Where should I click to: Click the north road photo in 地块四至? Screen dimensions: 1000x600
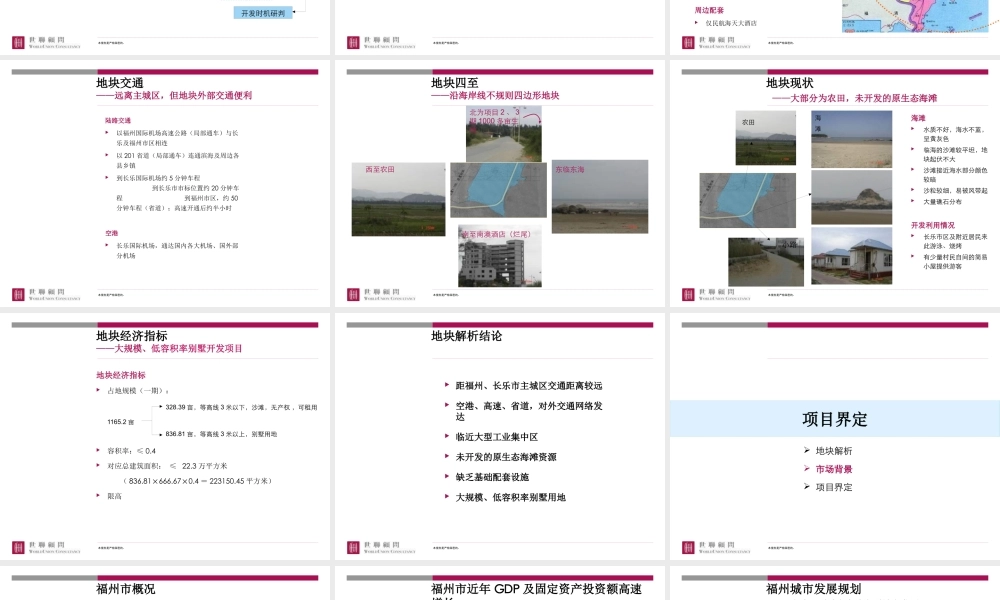[504, 133]
